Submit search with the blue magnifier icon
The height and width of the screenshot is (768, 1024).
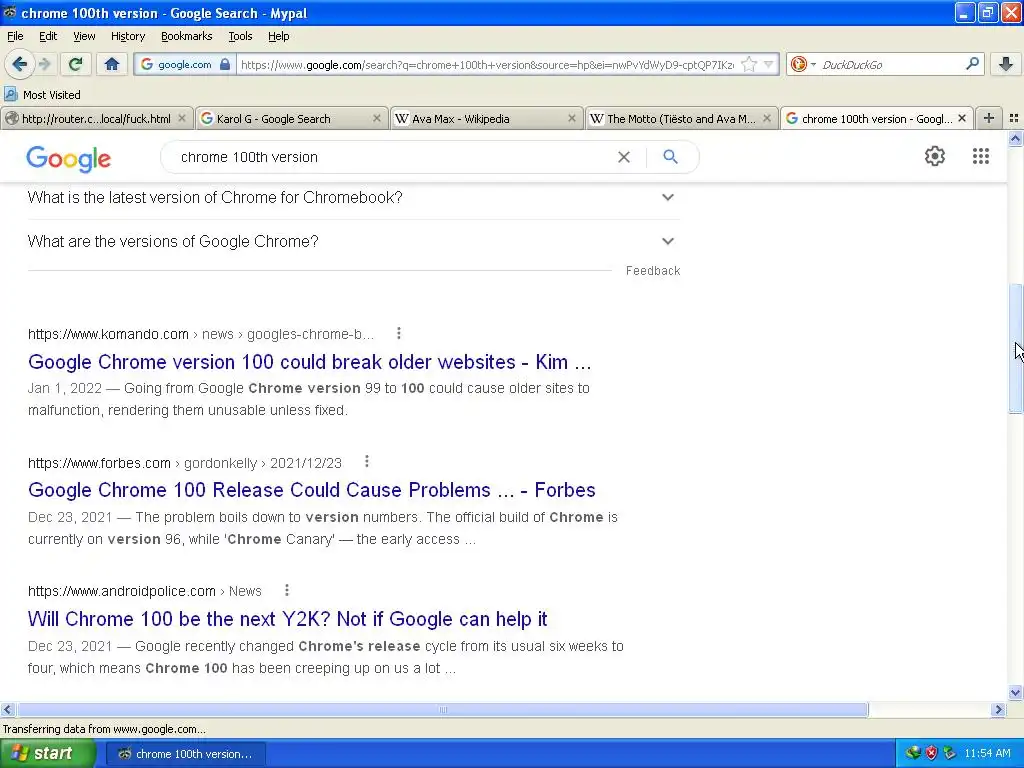click(x=670, y=157)
